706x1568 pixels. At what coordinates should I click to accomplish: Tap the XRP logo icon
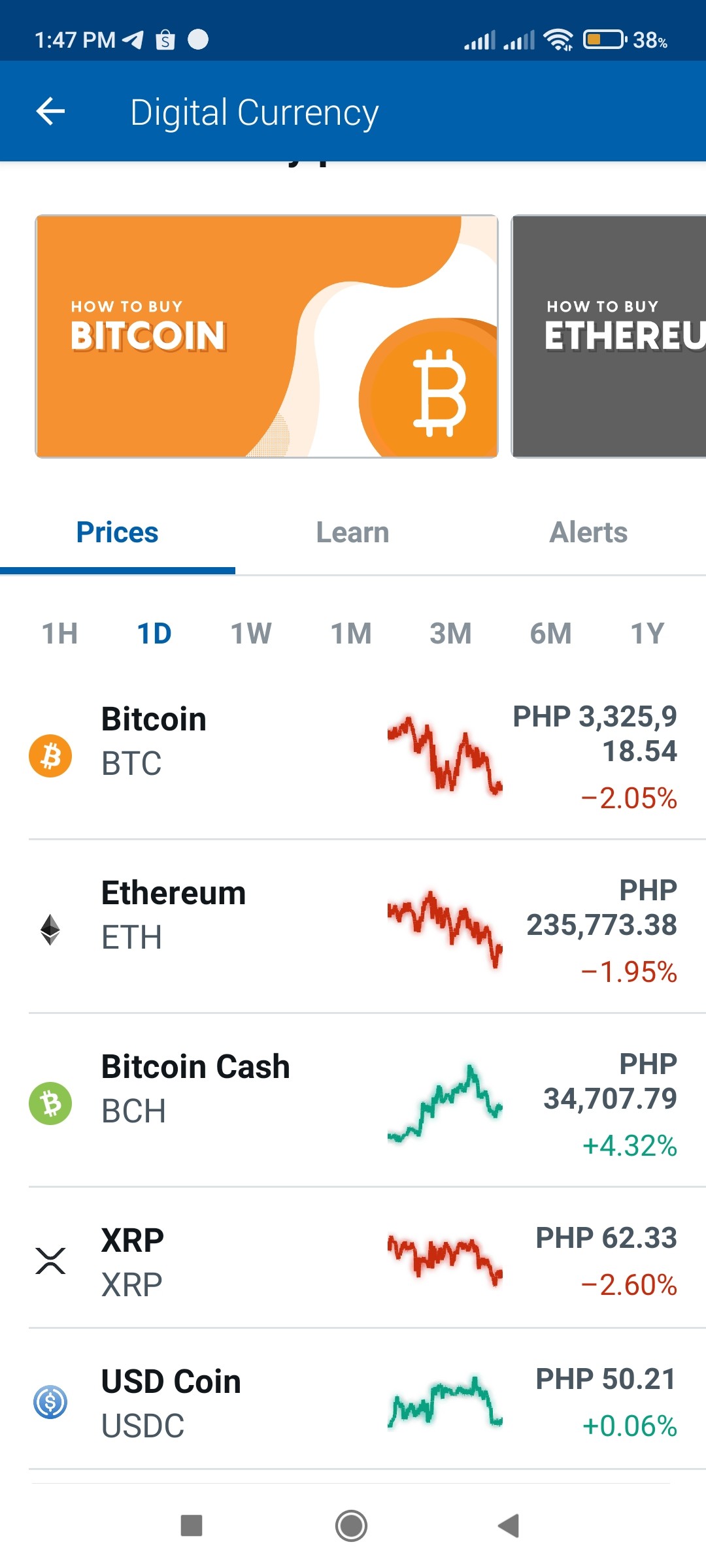[50, 1261]
